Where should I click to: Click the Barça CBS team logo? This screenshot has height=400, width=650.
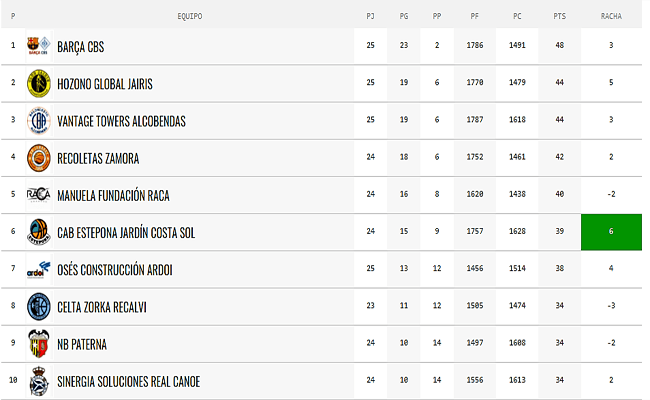coord(38,46)
